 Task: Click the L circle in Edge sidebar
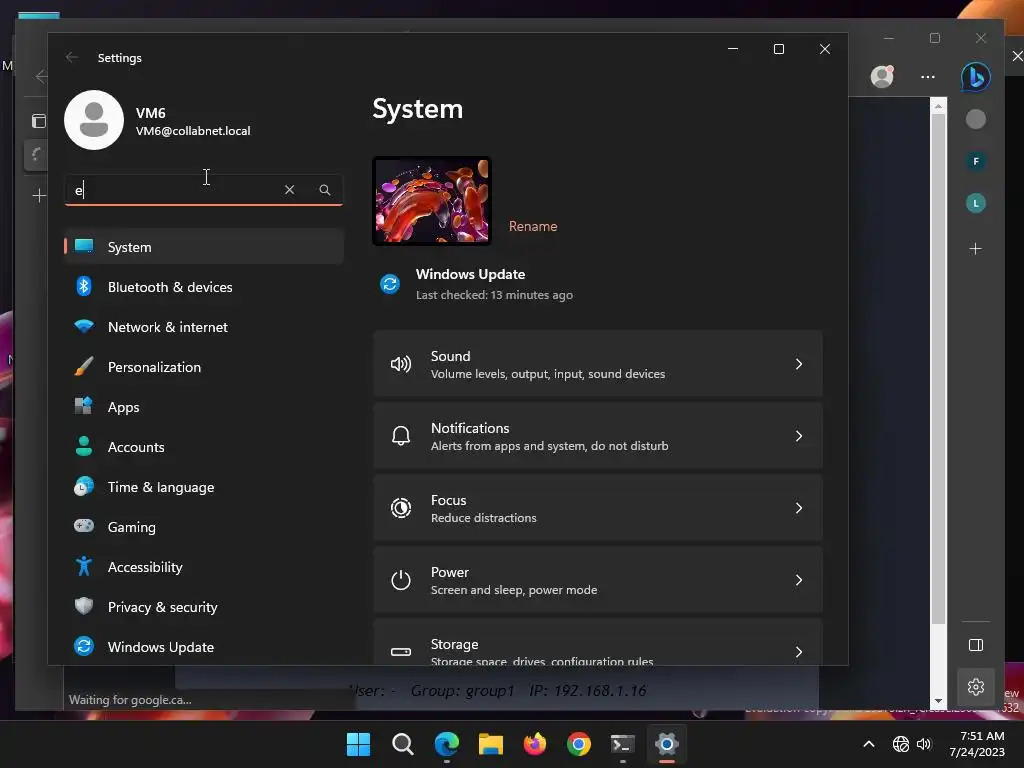point(976,203)
